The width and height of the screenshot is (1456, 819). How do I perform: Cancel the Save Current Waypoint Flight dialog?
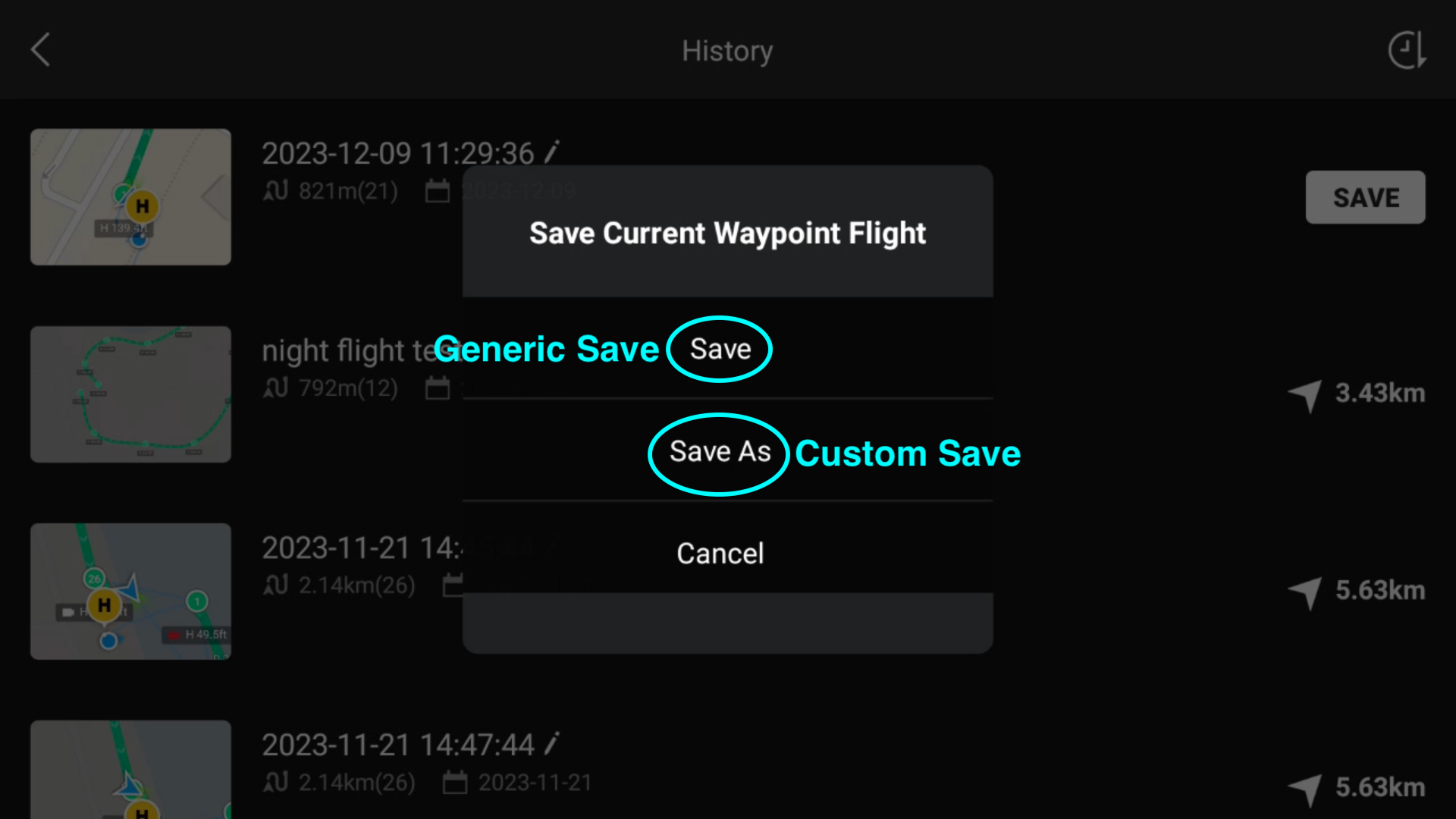click(720, 554)
